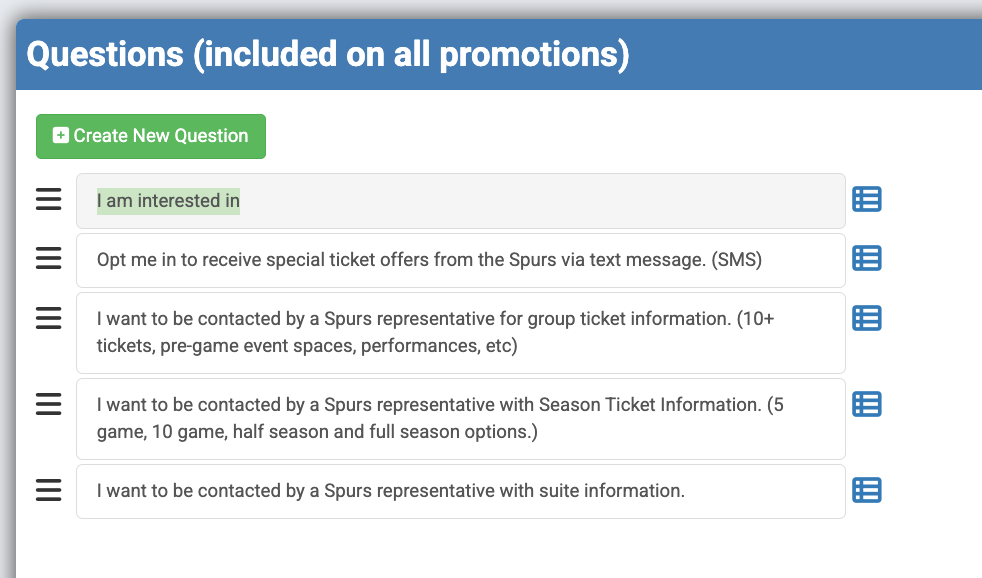Select the suite information question field
Image resolution: width=982 pixels, height=578 pixels.
[x=460, y=491]
